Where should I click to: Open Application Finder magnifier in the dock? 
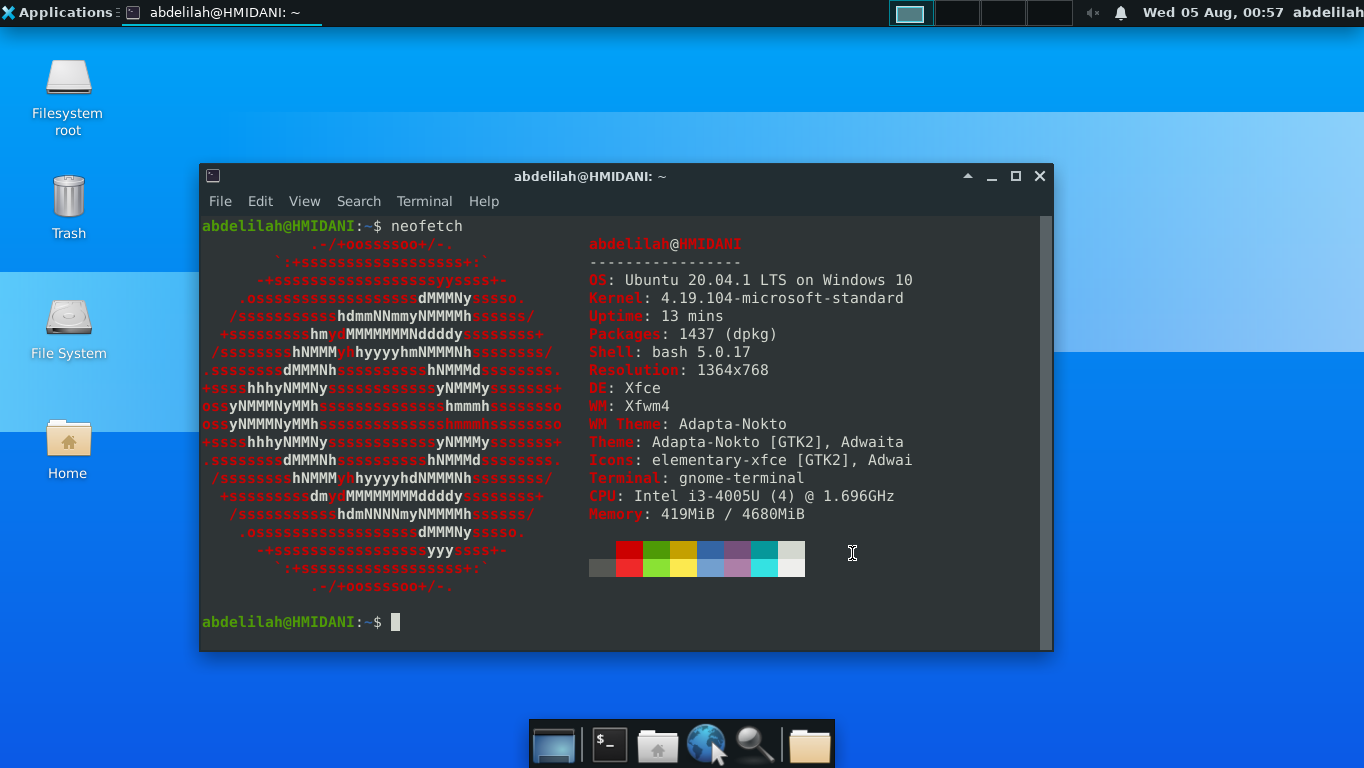pos(755,745)
